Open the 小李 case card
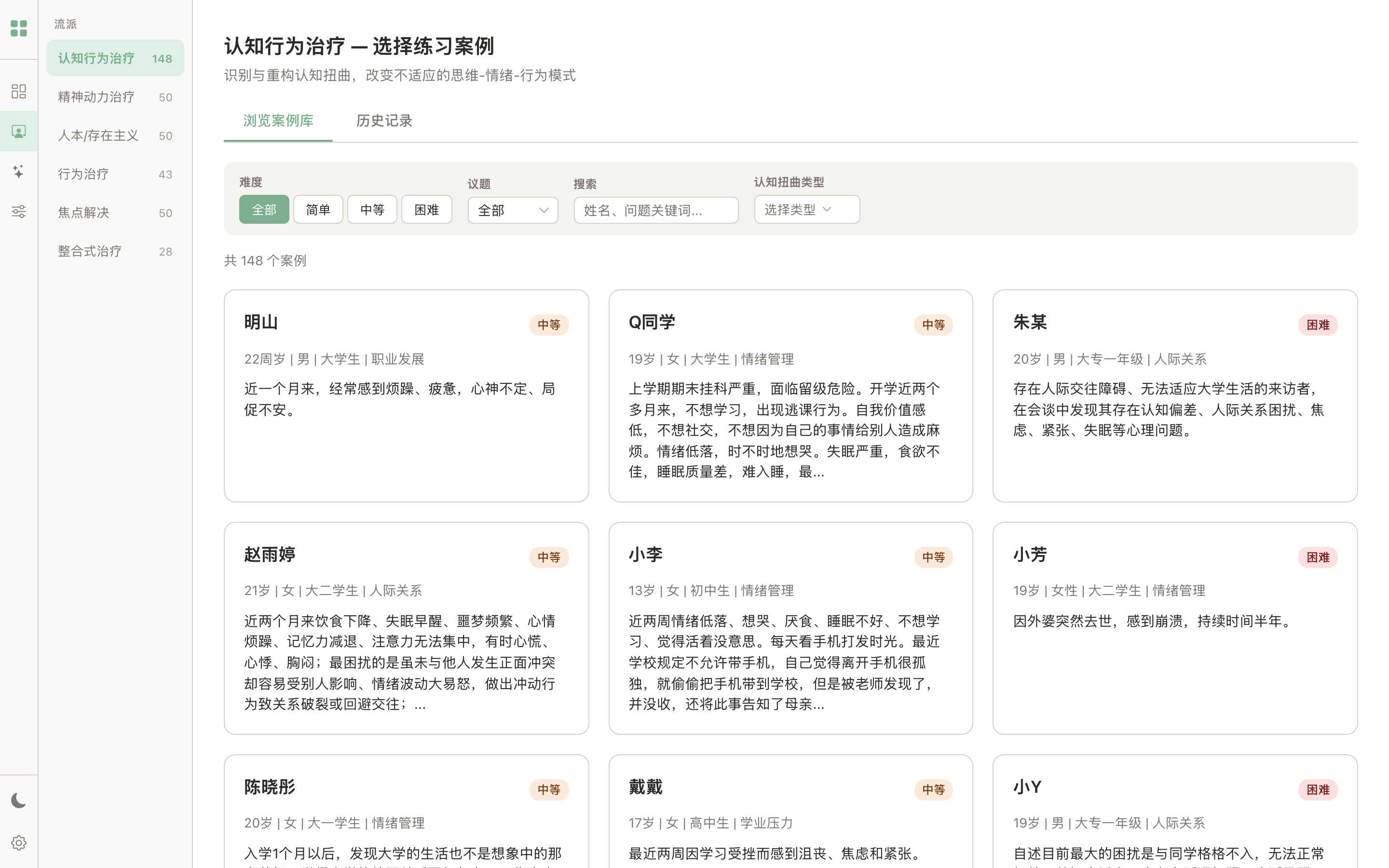This screenshot has width=1389, height=868. tap(791, 628)
